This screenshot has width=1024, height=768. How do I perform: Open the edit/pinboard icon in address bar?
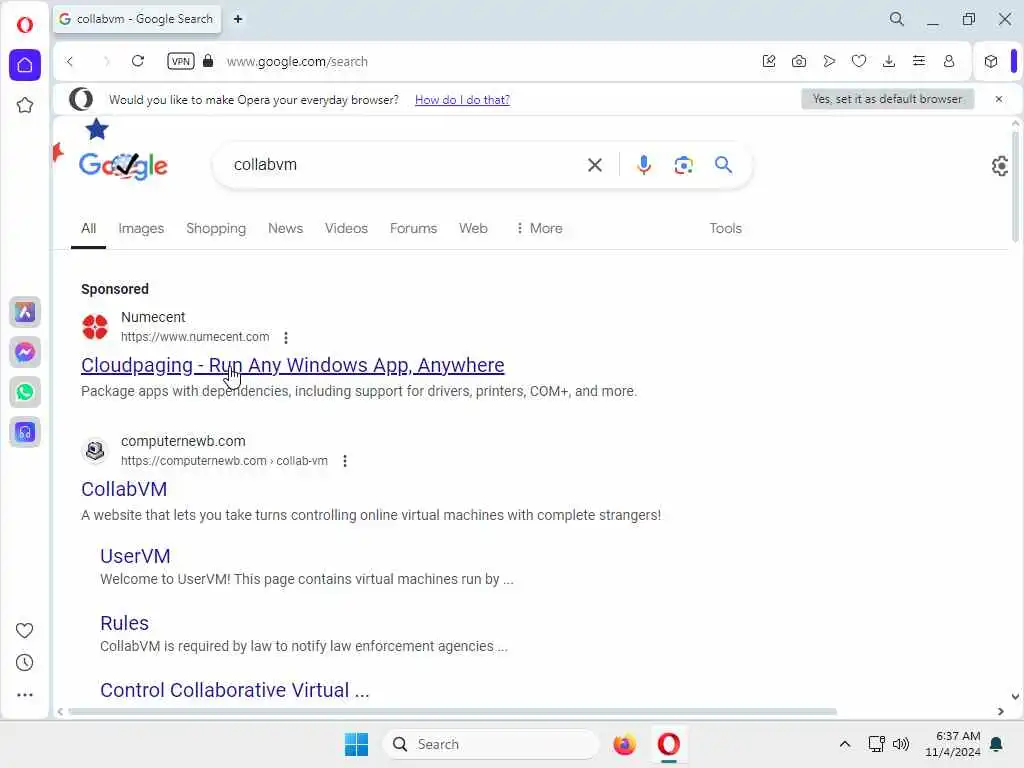point(769,61)
